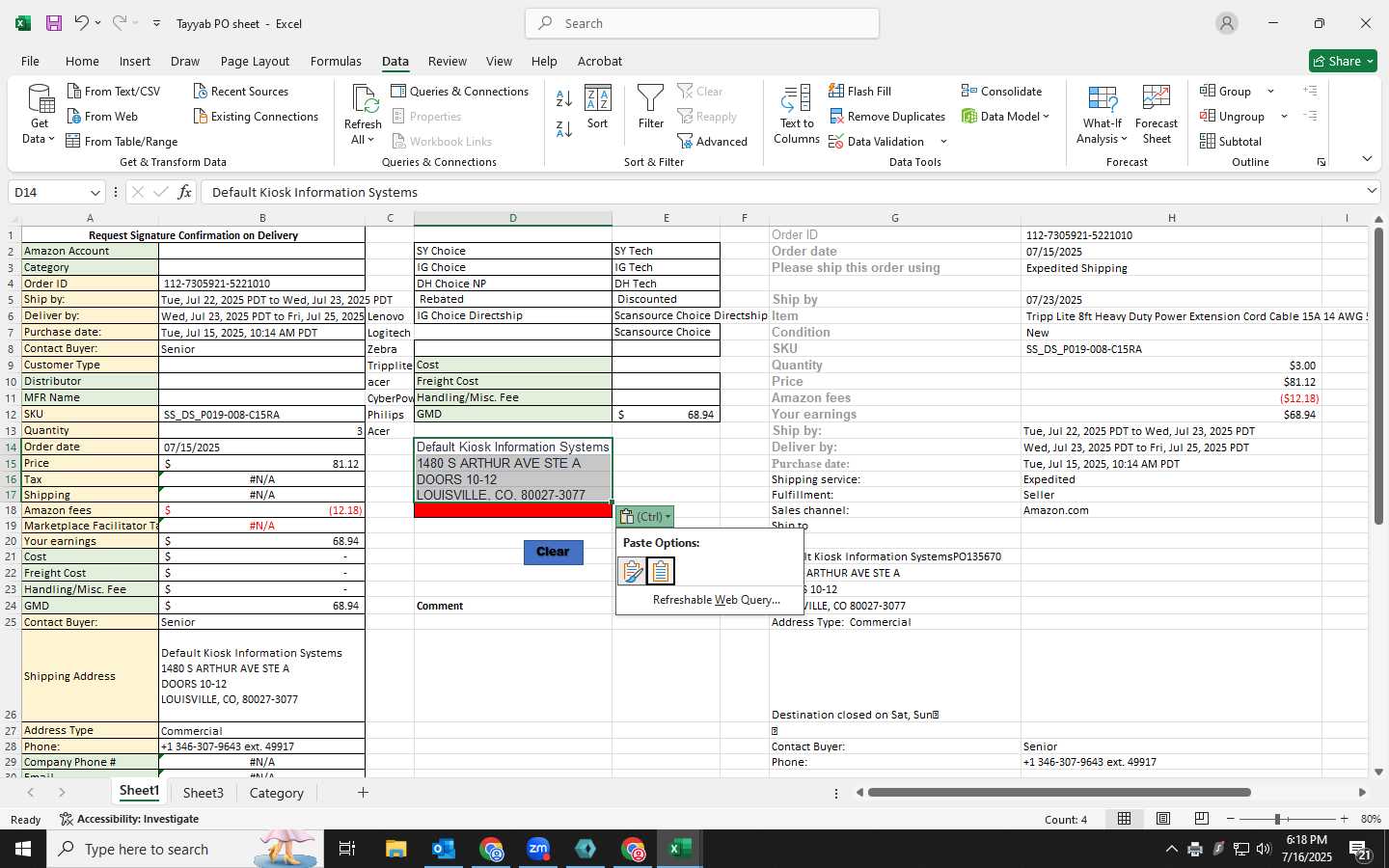1389x868 pixels.
Task: Click the horizontal scrollbar thumb
Action: [x=1059, y=793]
